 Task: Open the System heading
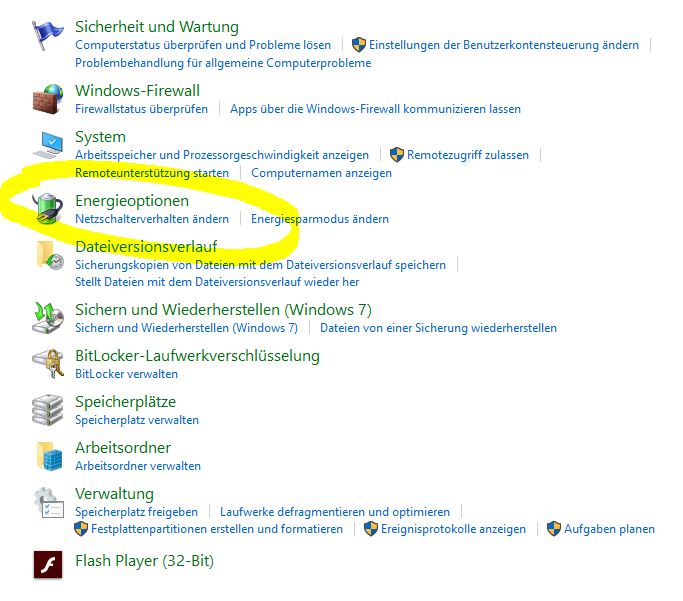click(x=100, y=137)
